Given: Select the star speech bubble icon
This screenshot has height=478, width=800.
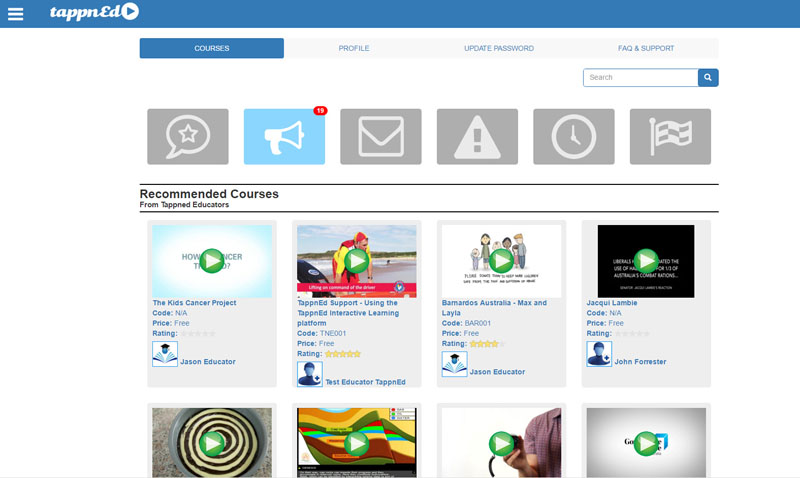Looking at the screenshot, I should (181, 137).
